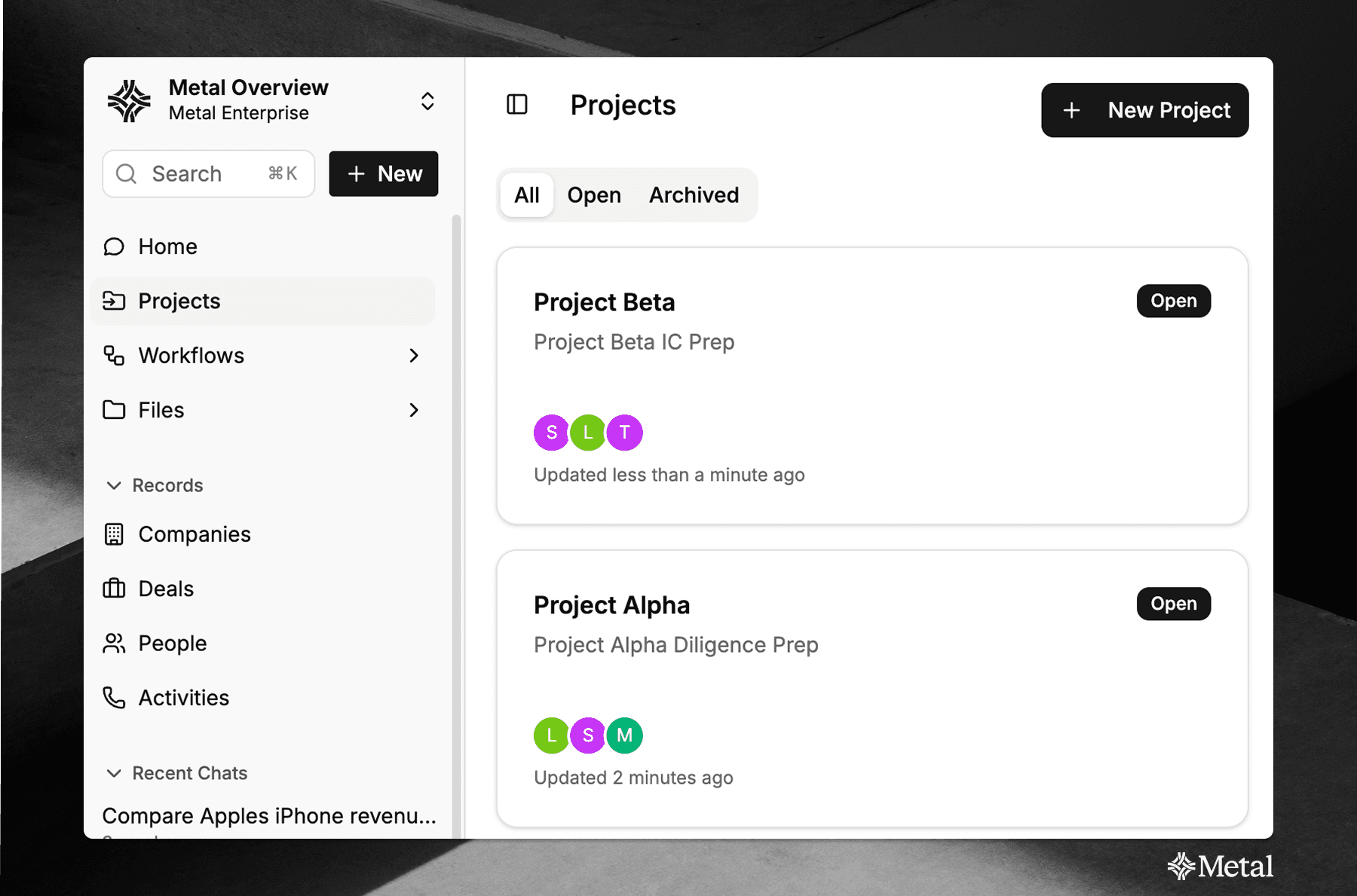Screen dimensions: 1357x896
Task: Open Companies records
Action: click(262, 534)
